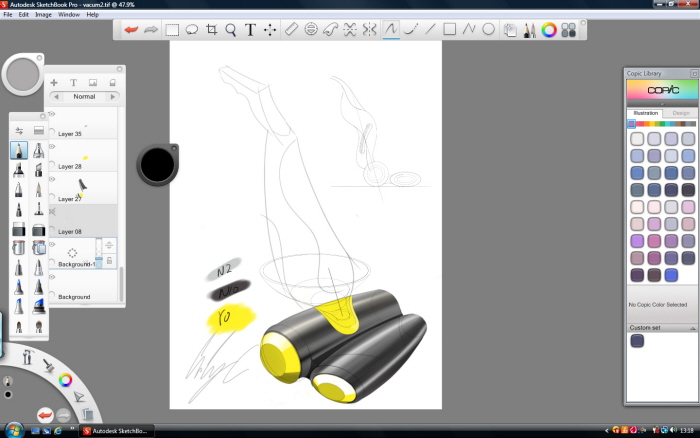The height and width of the screenshot is (438, 700).
Task: Select the Text tool in top toolbar
Action: [250, 30]
